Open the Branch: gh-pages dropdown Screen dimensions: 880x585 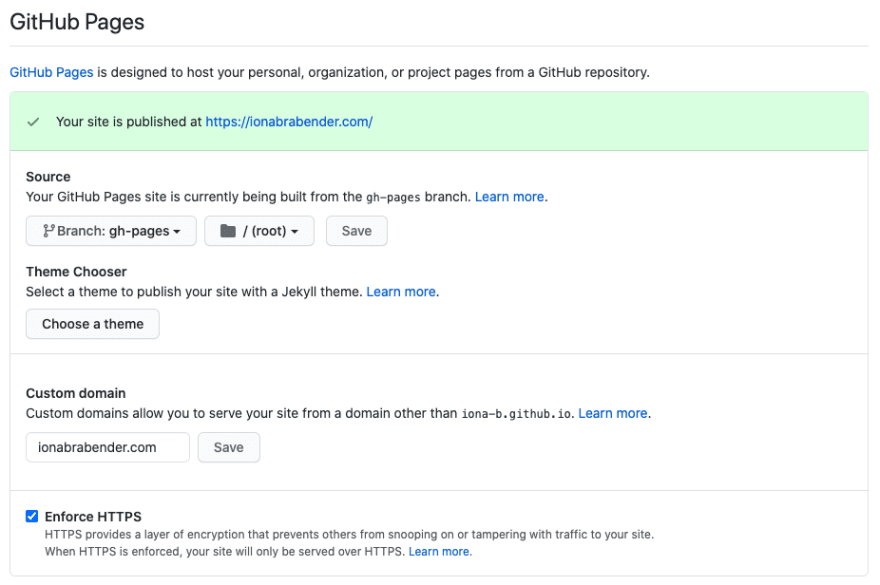(x=111, y=231)
